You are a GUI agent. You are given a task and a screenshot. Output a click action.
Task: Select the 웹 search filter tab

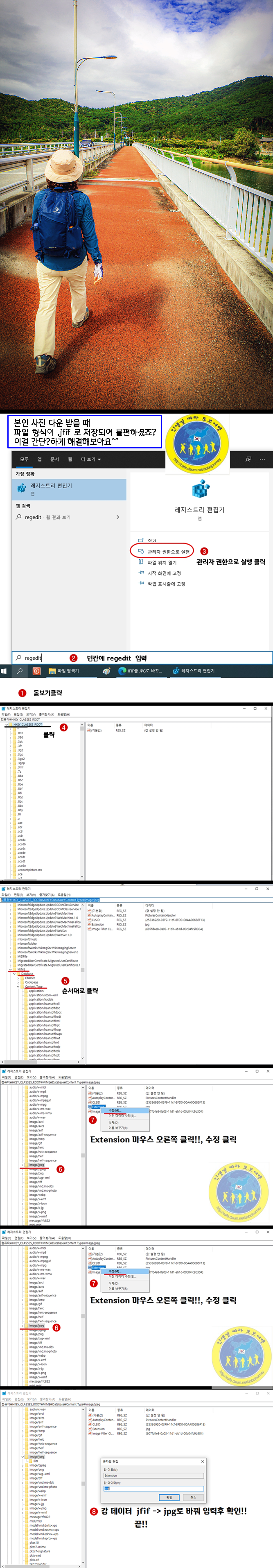click(70, 459)
